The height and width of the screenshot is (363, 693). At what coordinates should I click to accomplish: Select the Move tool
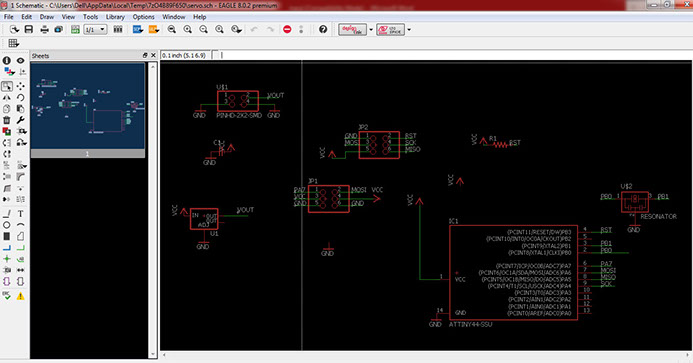point(20,86)
